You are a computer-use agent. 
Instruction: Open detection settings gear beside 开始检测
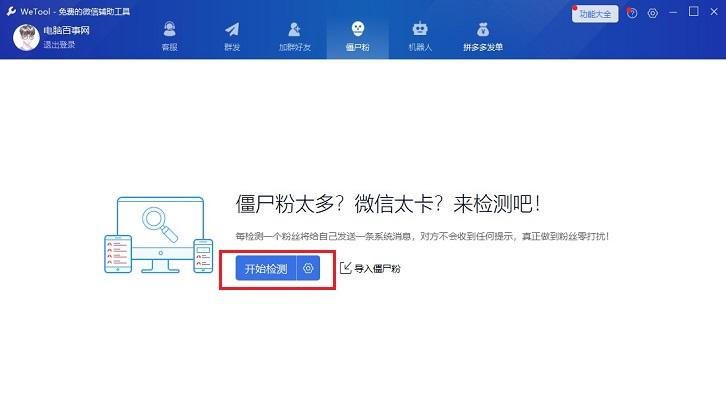(x=308, y=268)
